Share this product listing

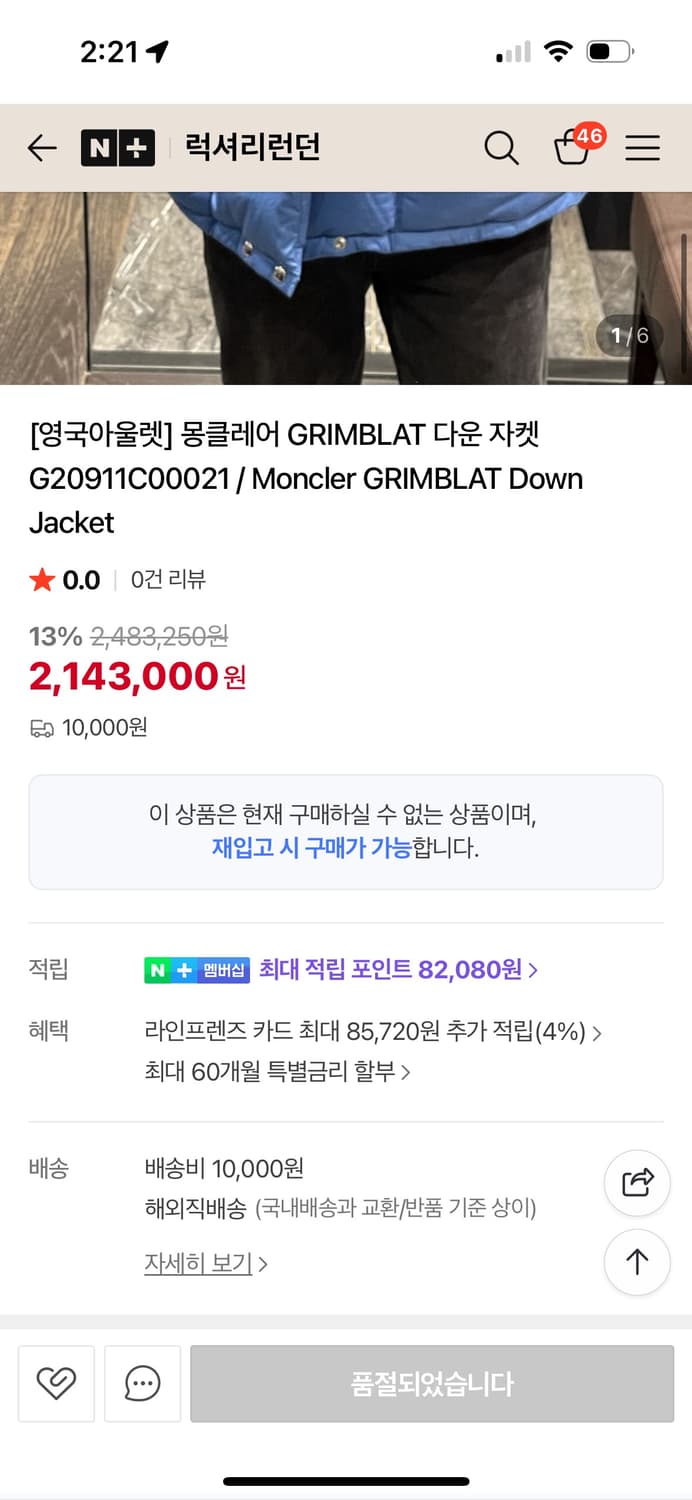tap(637, 1182)
